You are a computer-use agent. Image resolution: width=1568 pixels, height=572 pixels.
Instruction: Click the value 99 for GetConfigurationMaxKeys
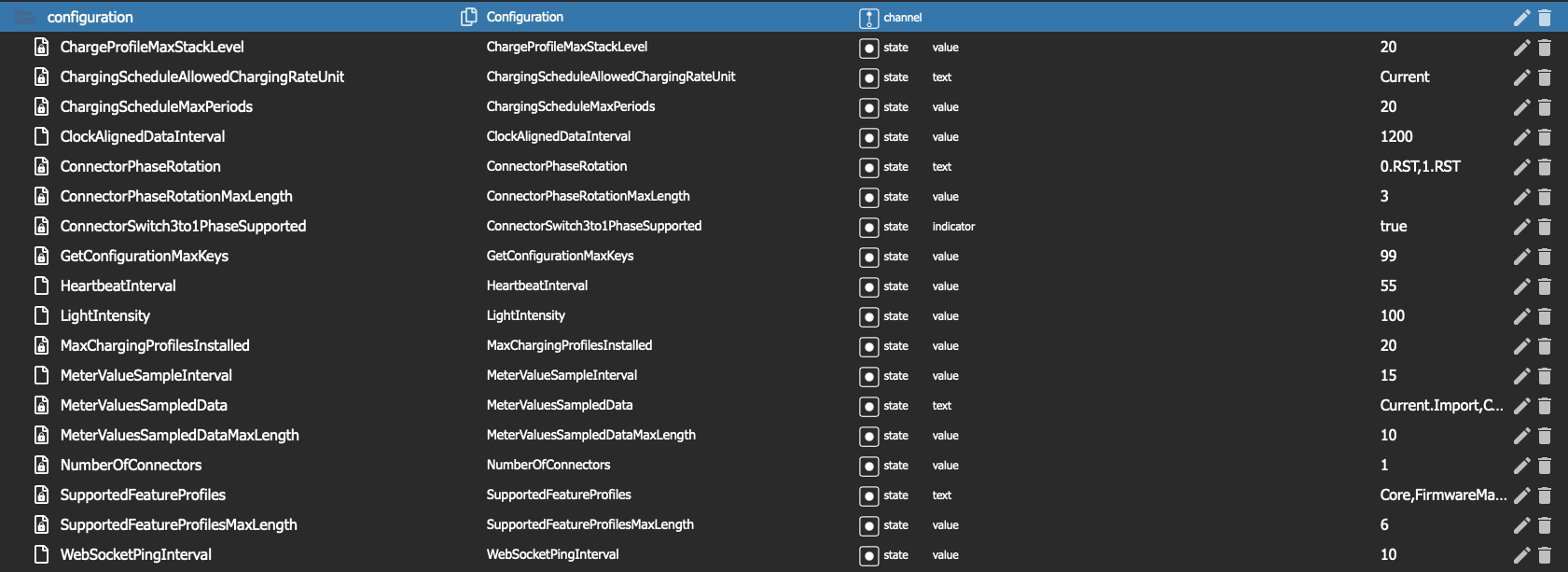pyautogui.click(x=1388, y=256)
